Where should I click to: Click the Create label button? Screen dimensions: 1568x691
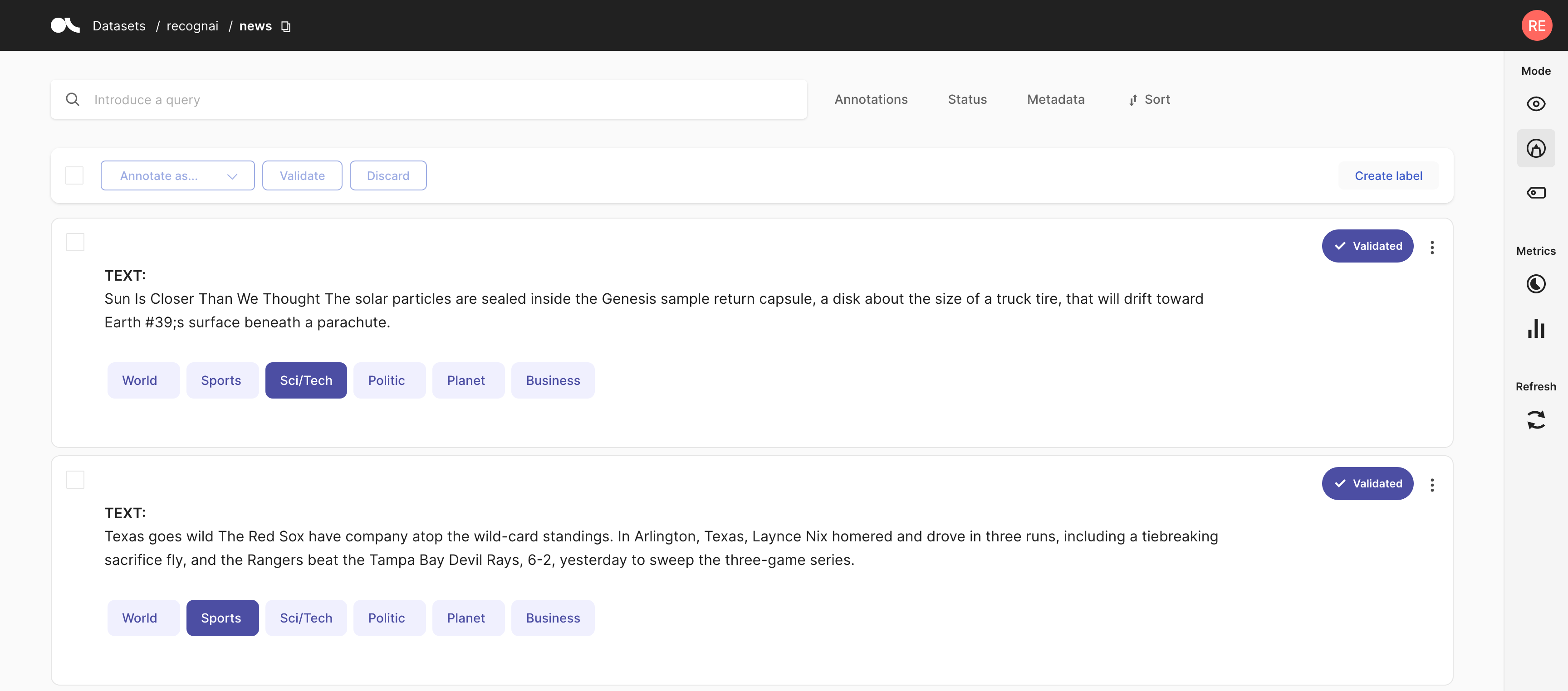(x=1388, y=176)
